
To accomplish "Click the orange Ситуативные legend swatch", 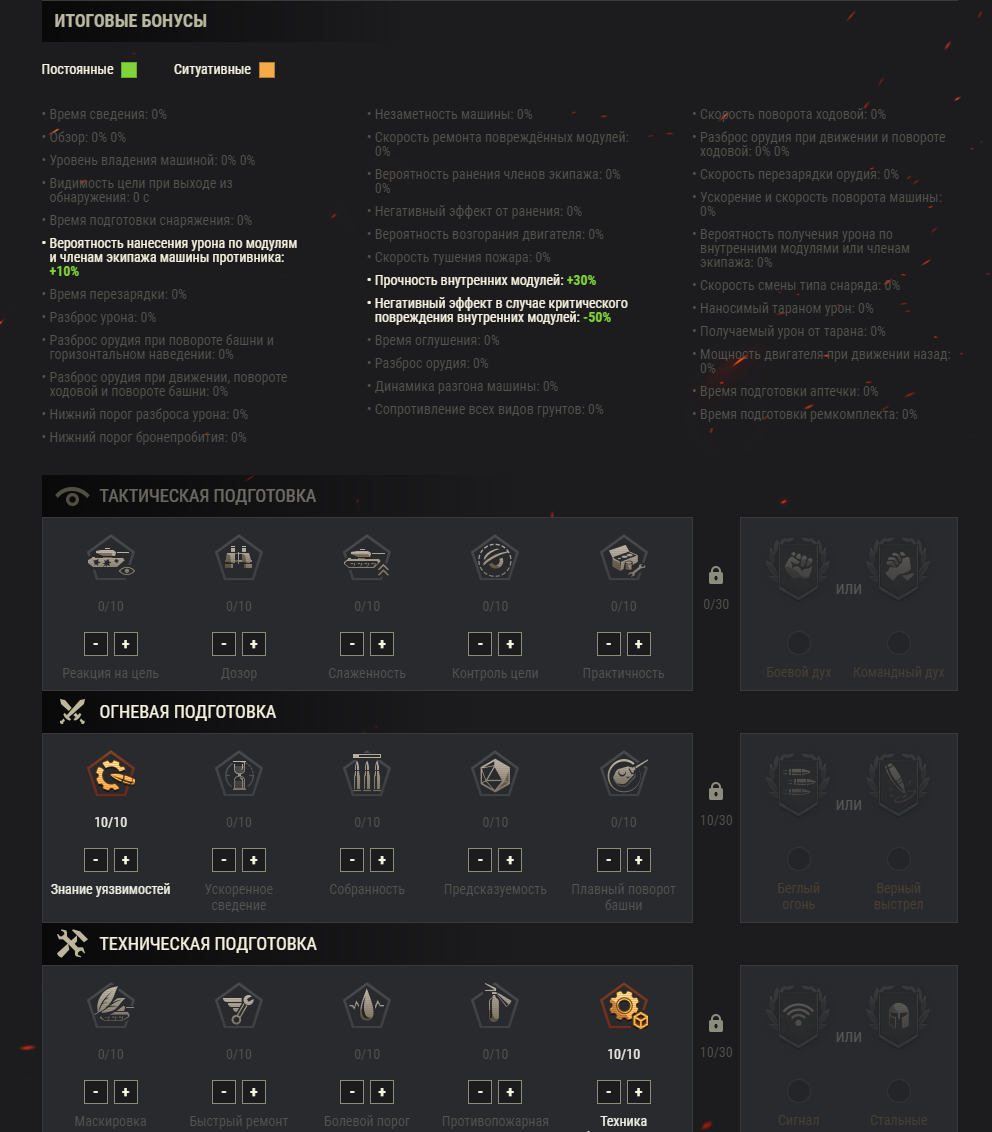I will (x=267, y=69).
